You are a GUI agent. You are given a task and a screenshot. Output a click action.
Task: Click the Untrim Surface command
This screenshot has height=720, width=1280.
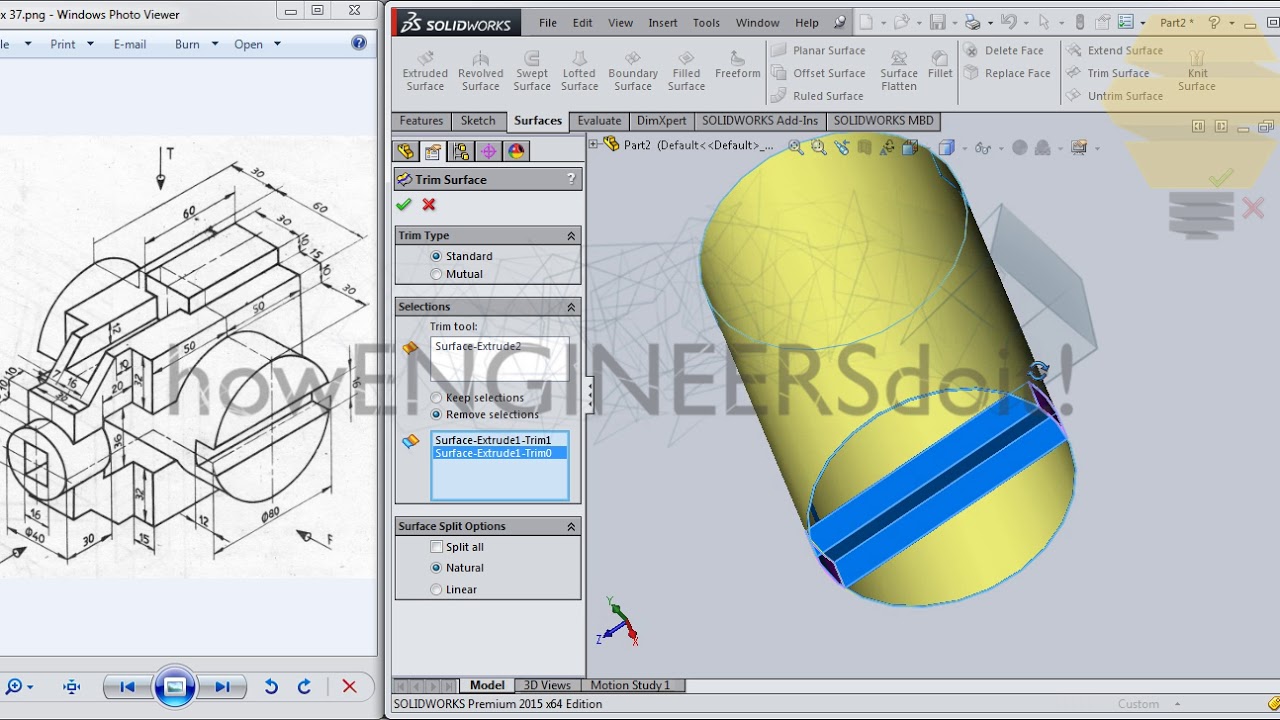pyautogui.click(x=1114, y=96)
